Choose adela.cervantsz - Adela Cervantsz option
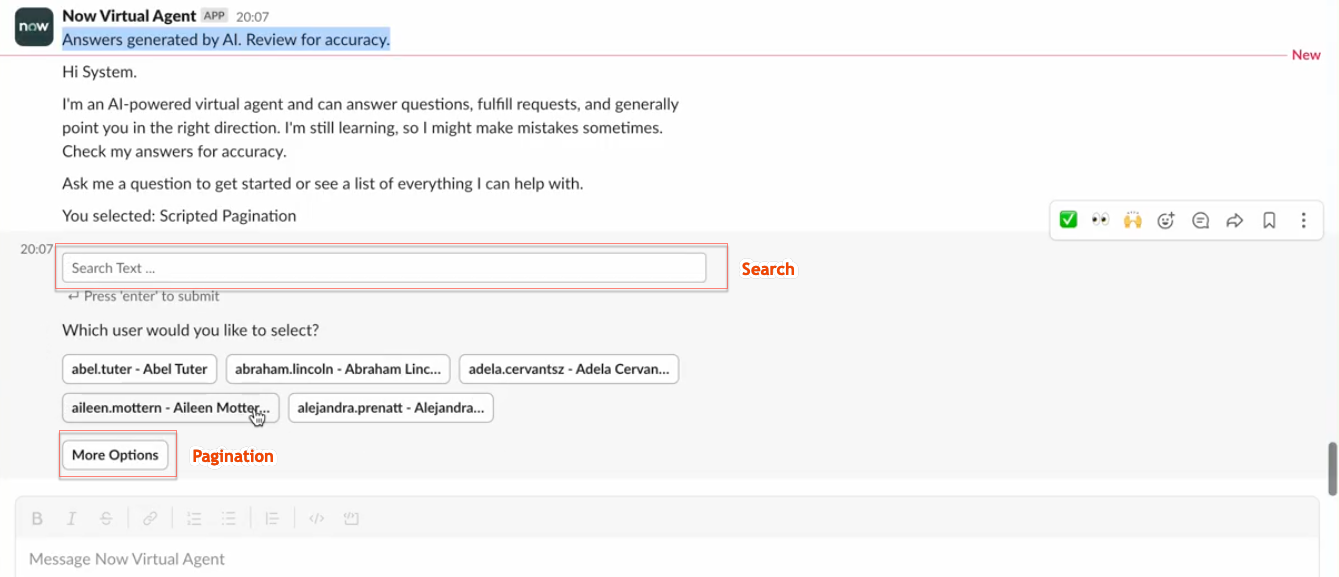 (x=569, y=369)
